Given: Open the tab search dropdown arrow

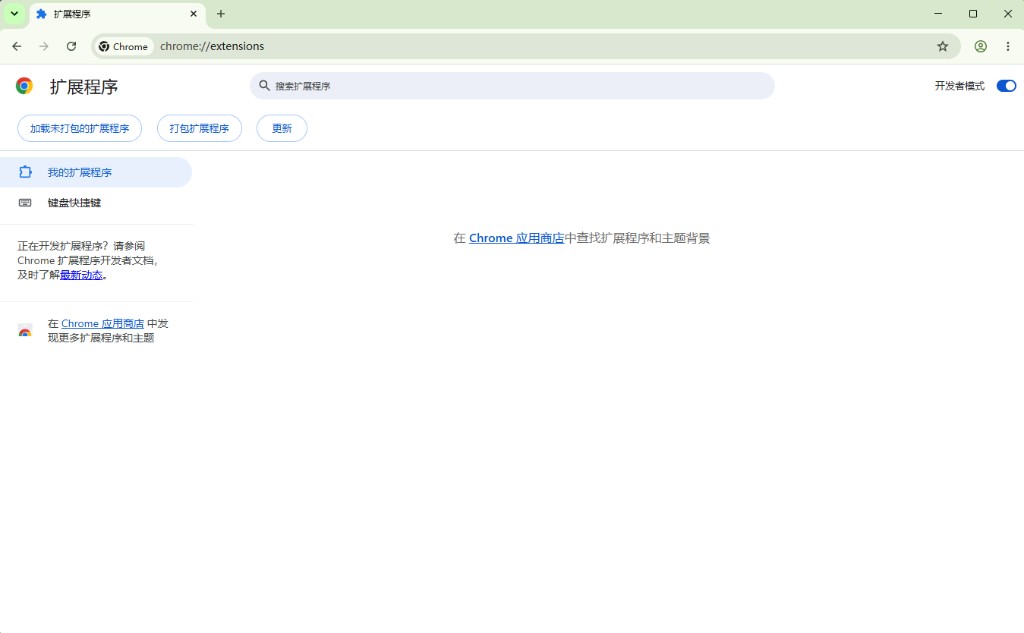Looking at the screenshot, I should point(14,13).
